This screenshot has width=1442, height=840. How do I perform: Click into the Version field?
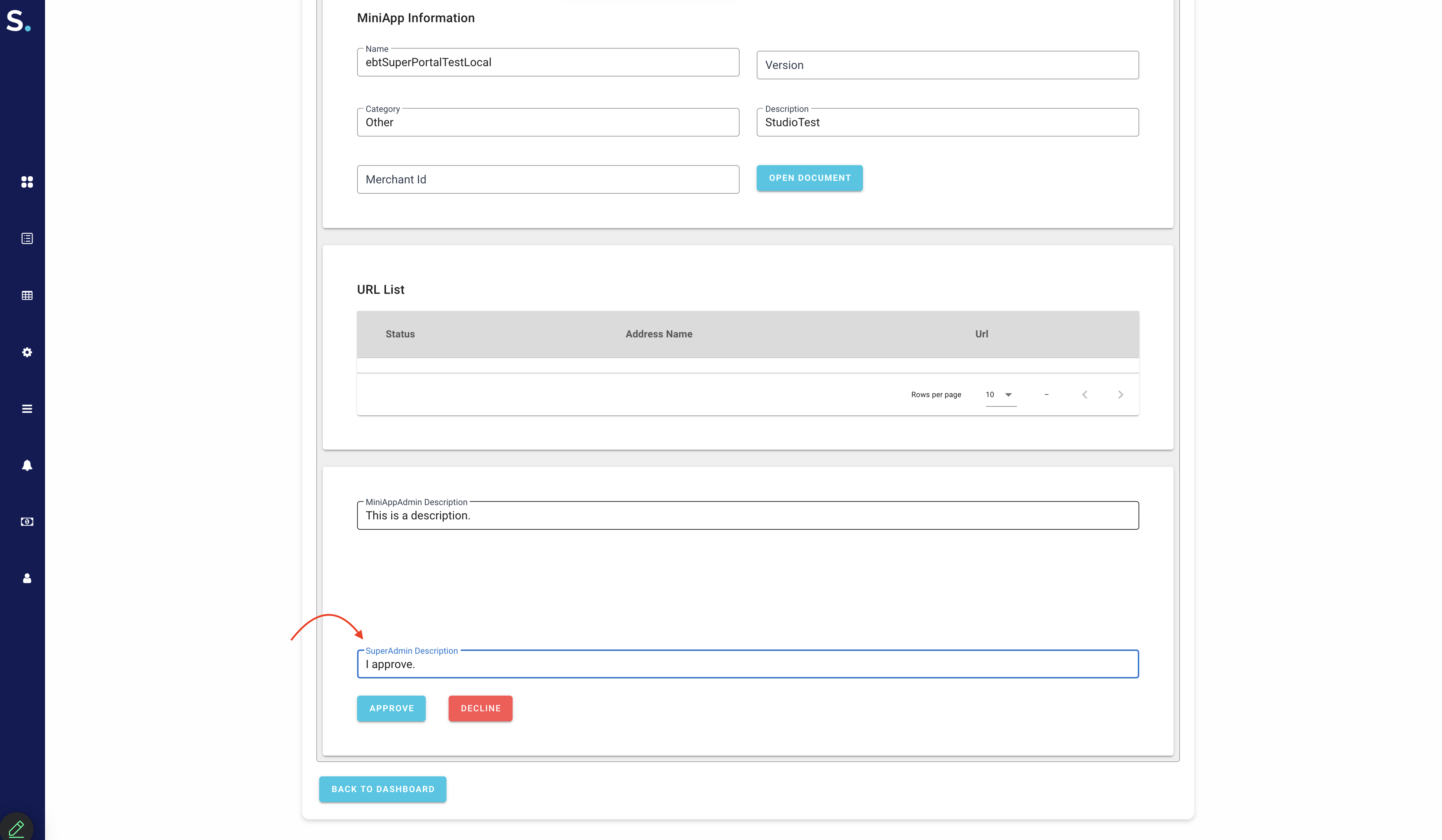click(x=947, y=65)
